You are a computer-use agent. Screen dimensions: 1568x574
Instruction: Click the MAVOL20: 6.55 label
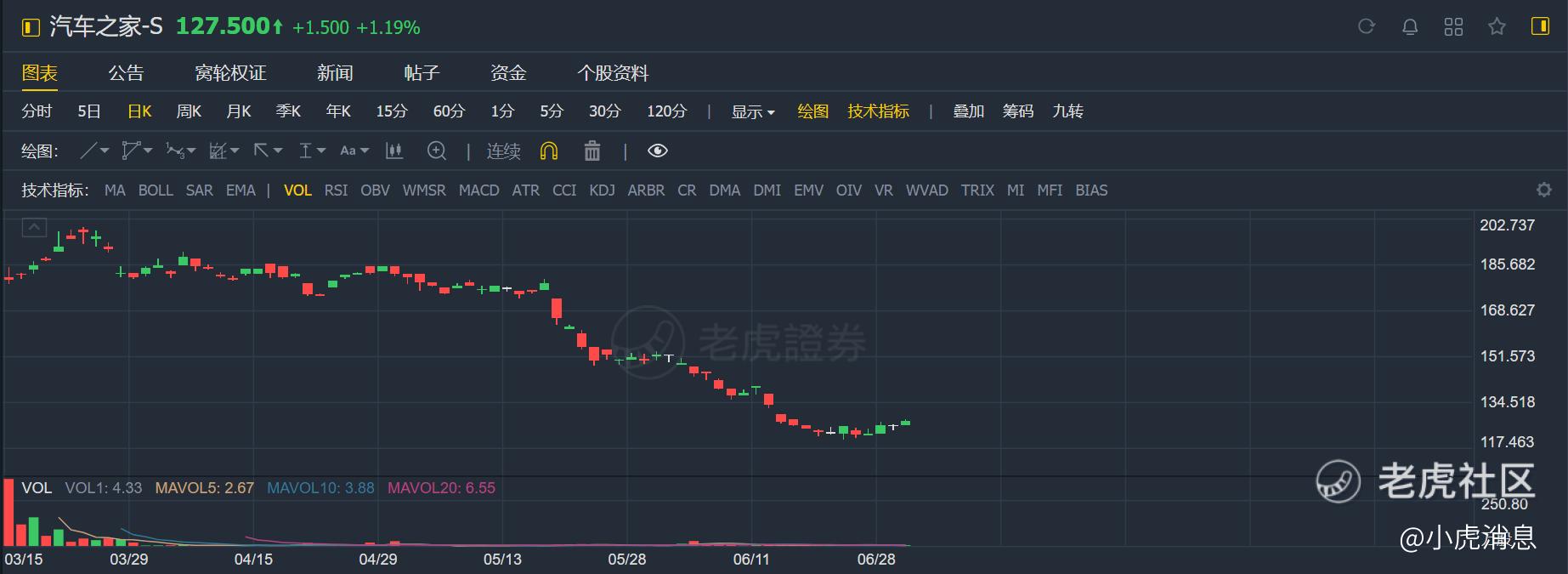(441, 488)
